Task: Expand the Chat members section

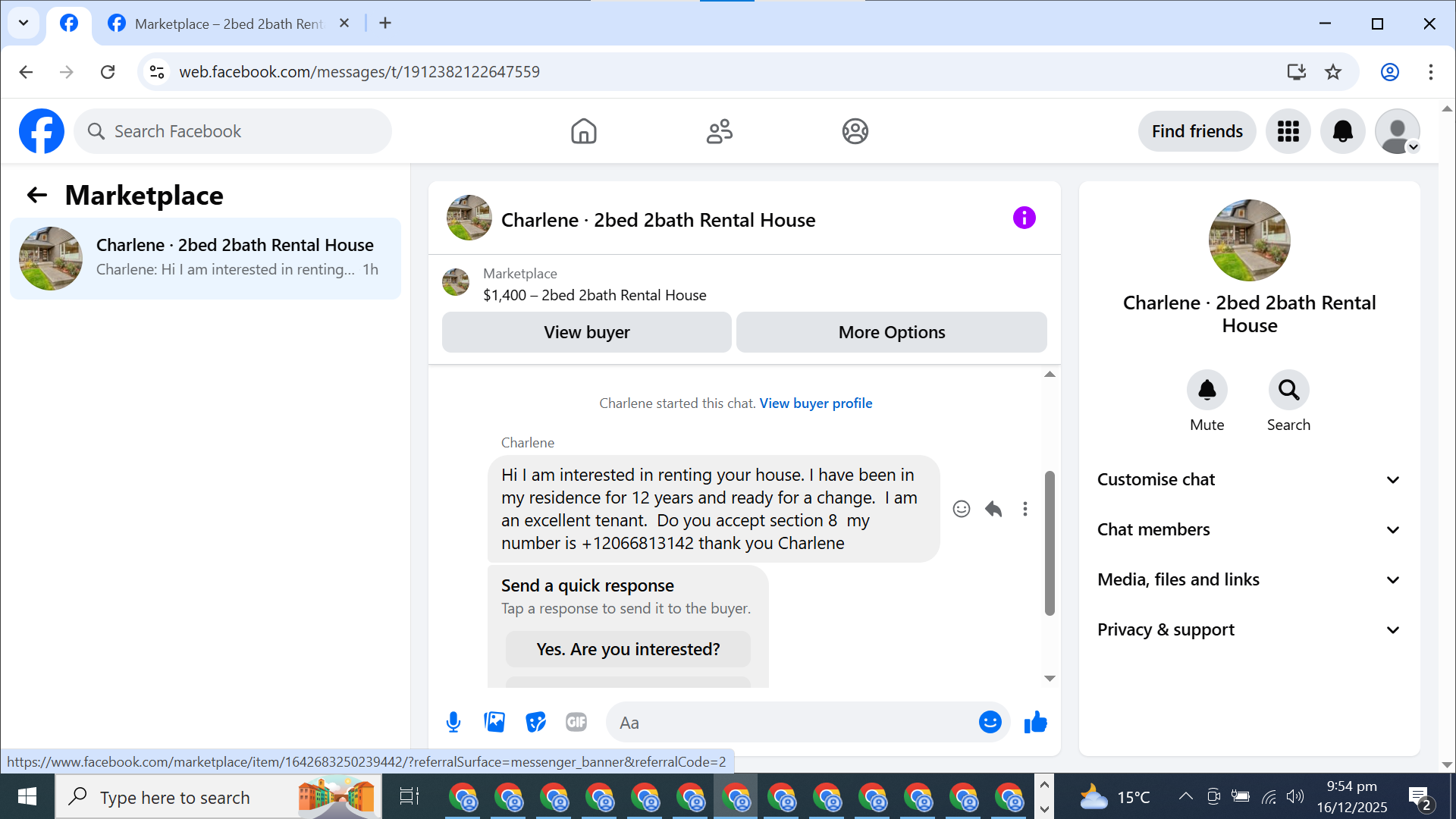Action: pyautogui.click(x=1249, y=530)
